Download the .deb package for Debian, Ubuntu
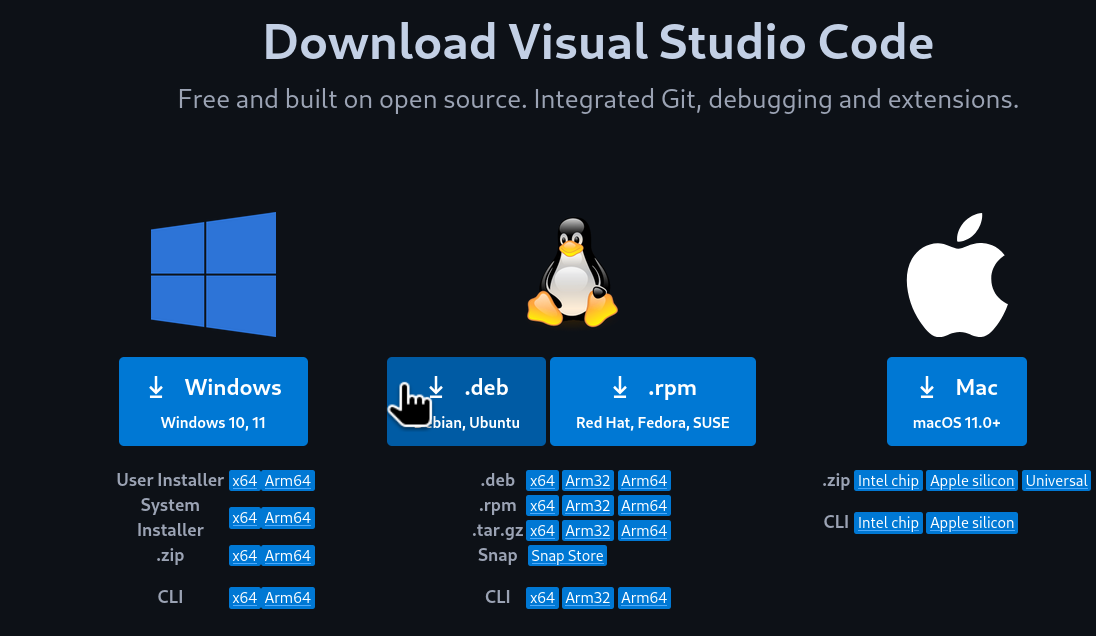The height and width of the screenshot is (636, 1096). [x=466, y=401]
